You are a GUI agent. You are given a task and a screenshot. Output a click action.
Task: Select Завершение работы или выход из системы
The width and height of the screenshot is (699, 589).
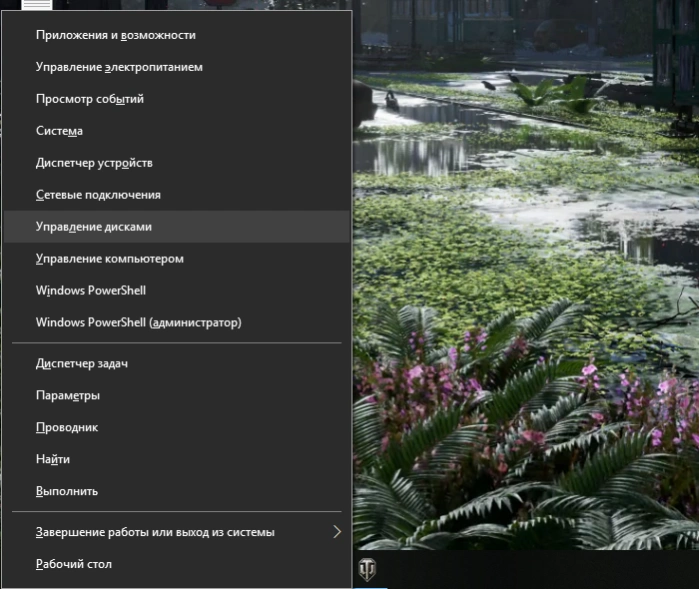(x=177, y=532)
